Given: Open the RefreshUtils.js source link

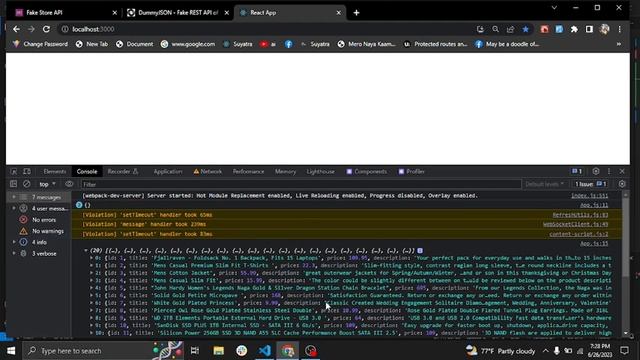Looking at the screenshot, I should [x=580, y=215].
